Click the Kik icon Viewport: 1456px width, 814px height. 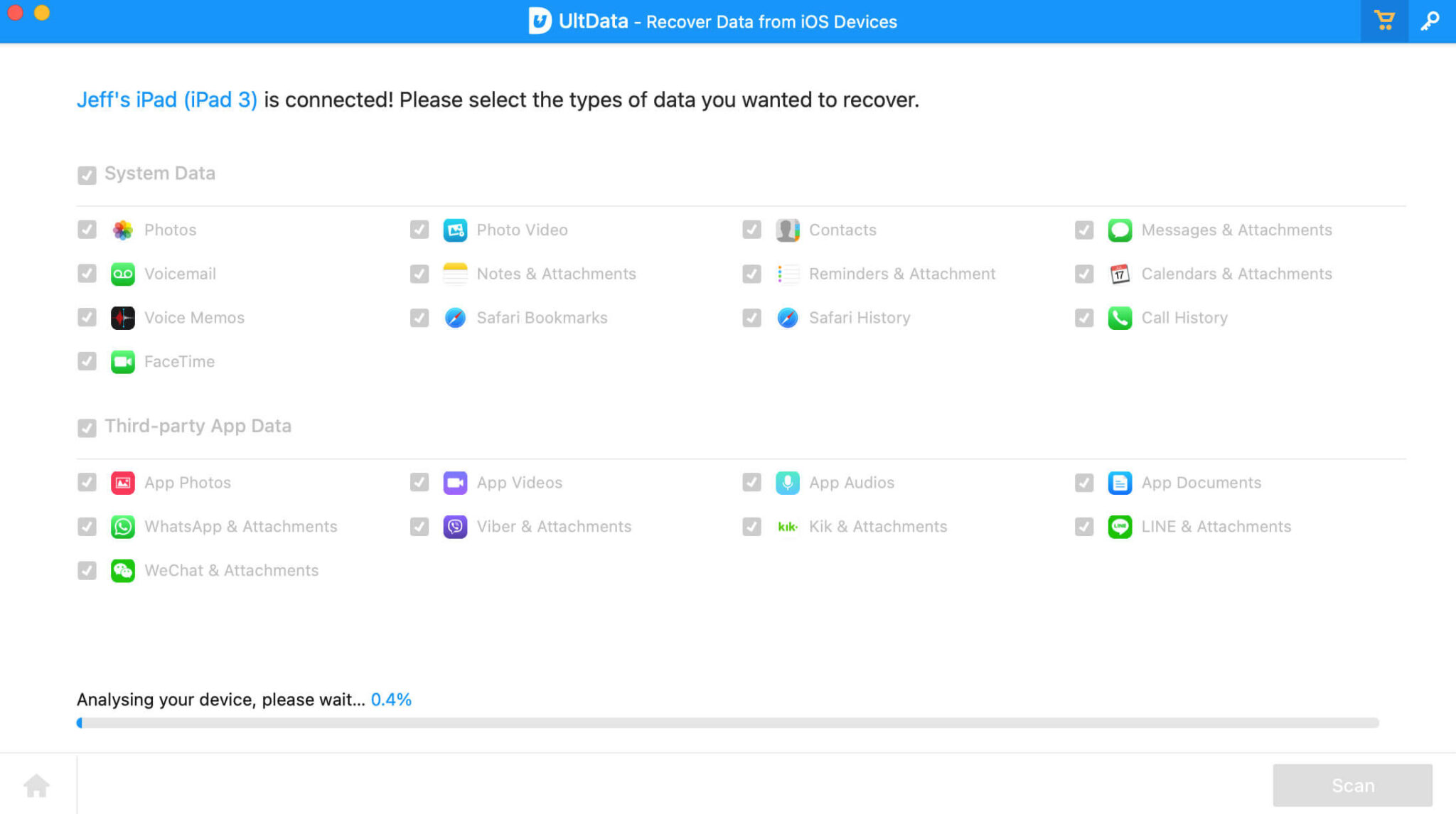coord(788,526)
